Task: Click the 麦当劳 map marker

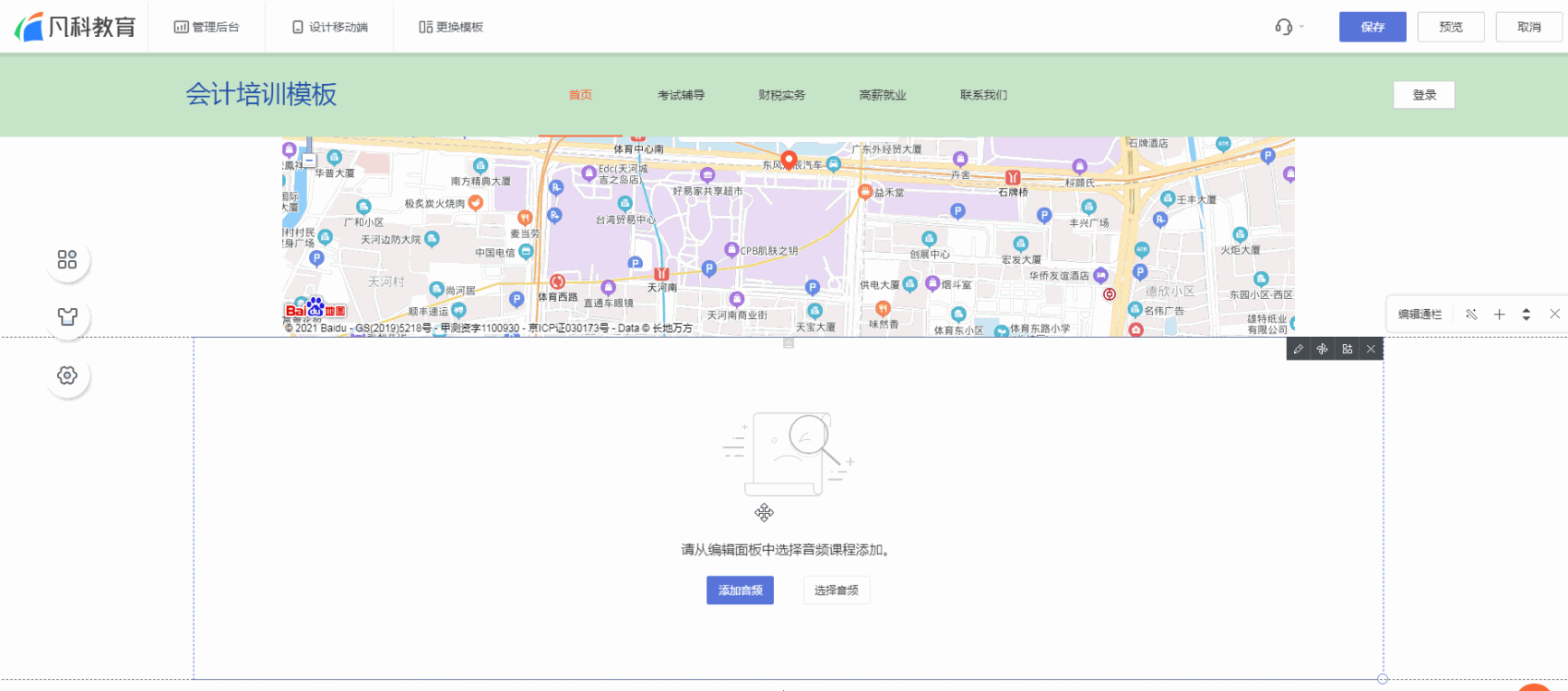Action: click(x=524, y=218)
